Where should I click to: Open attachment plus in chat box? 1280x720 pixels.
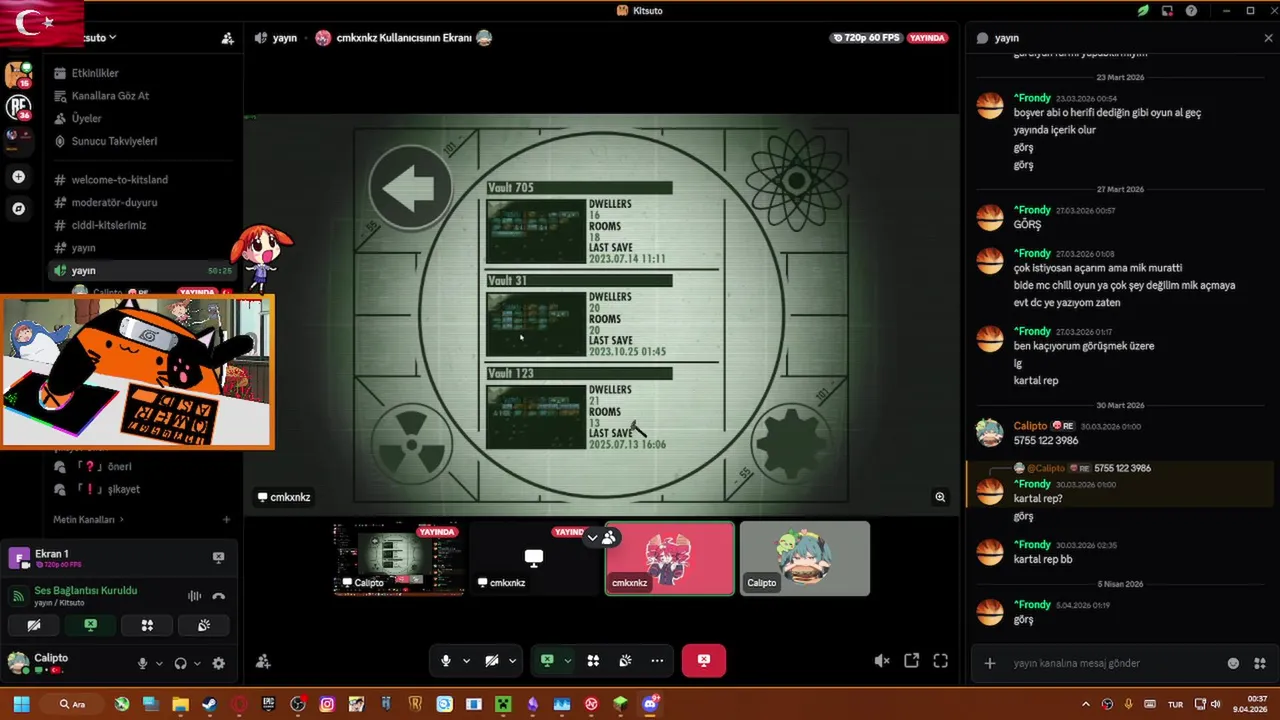point(990,663)
